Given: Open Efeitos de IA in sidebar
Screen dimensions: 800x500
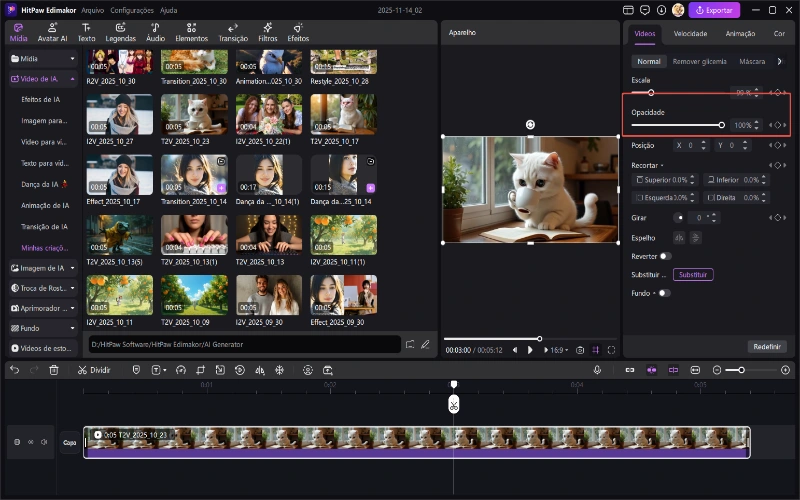Looking at the screenshot, I should click(x=40, y=99).
